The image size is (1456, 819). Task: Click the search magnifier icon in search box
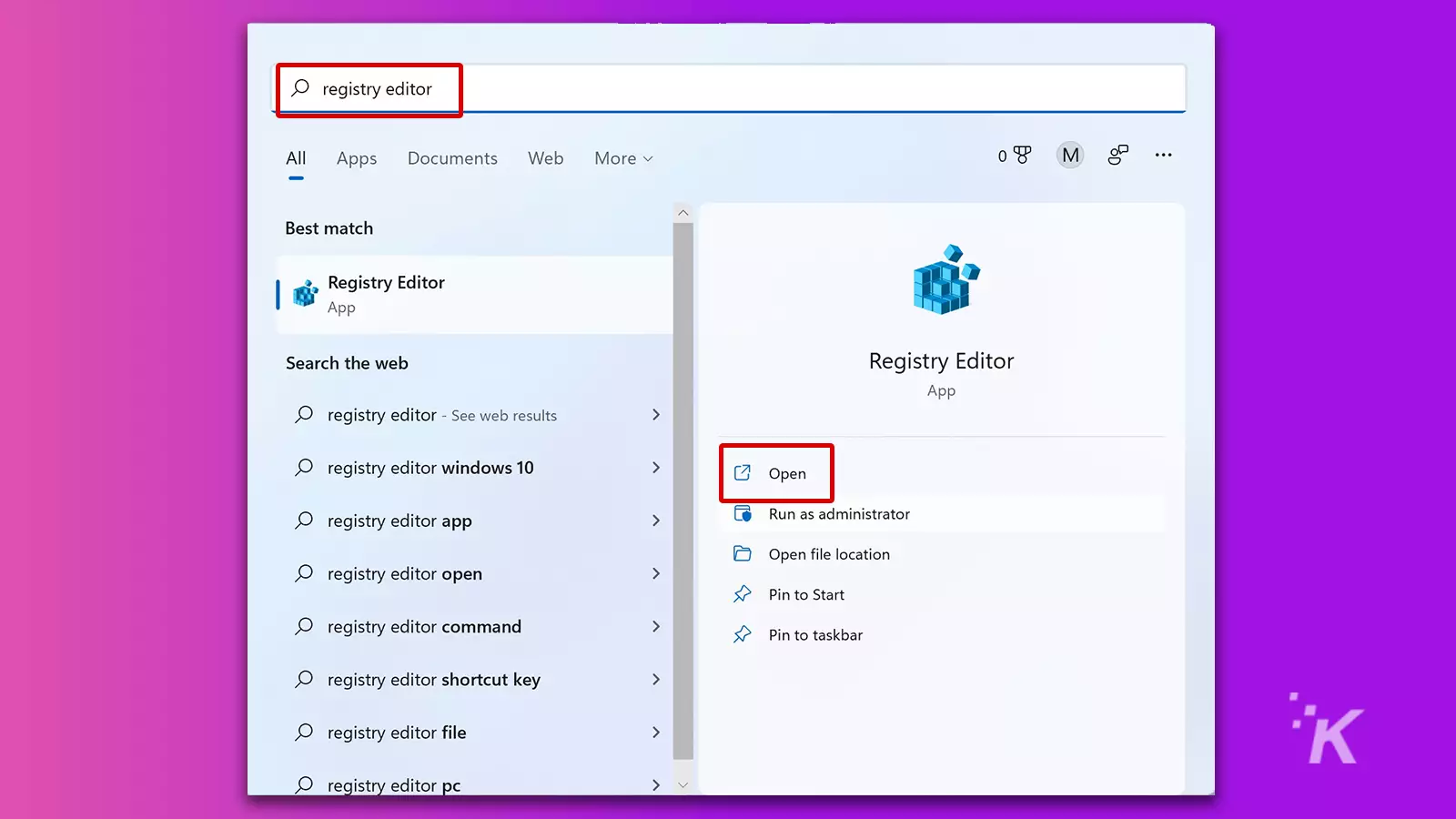point(300,88)
